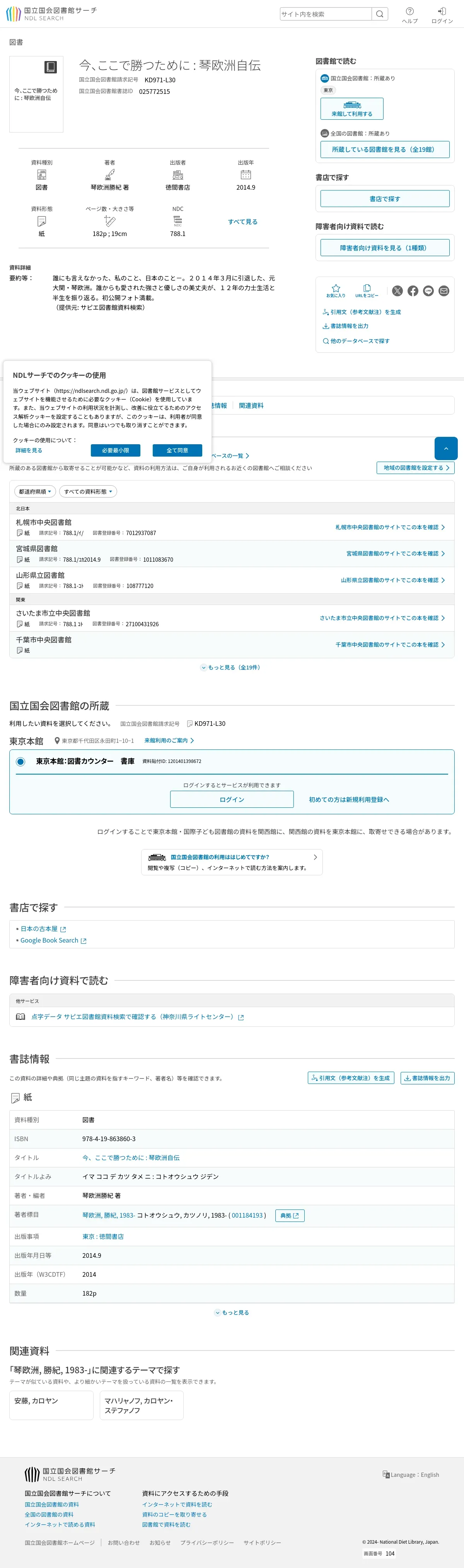Open publisher link 東京 : 徳間書店

(103, 1237)
